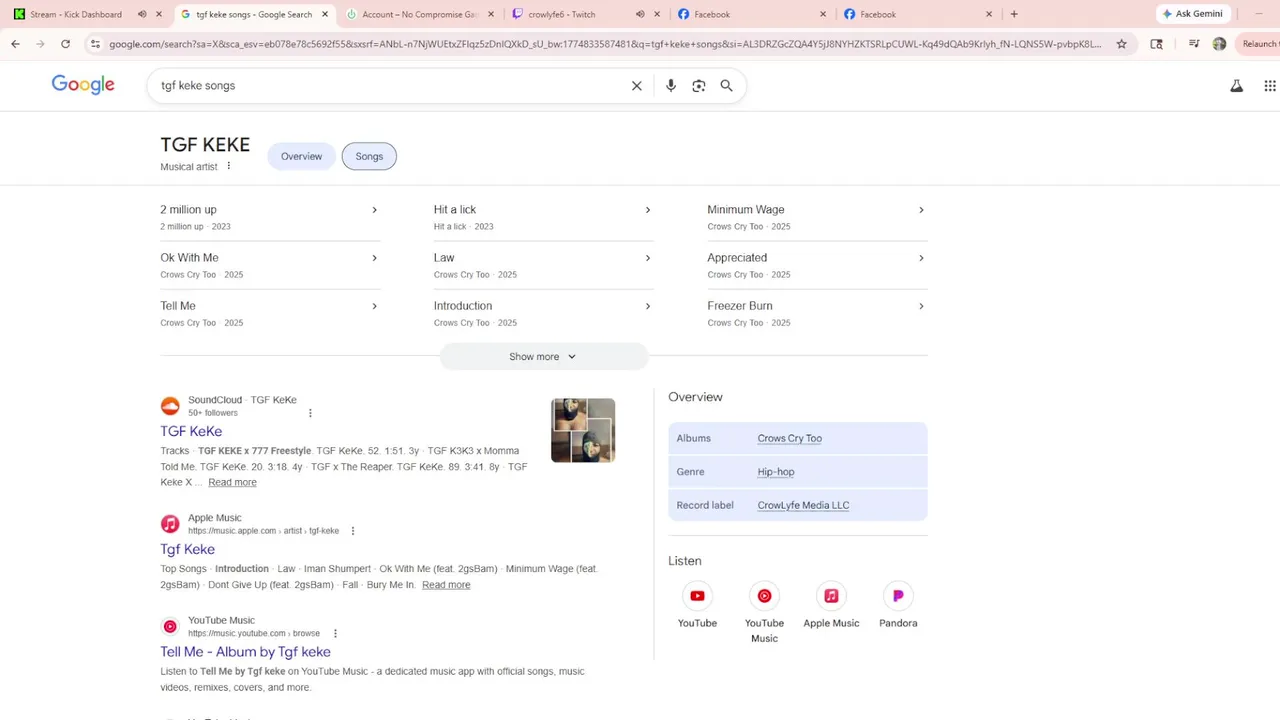
Task: Mute the crowlyfe5 Twitch tab audio
Action: pyautogui.click(x=640, y=14)
